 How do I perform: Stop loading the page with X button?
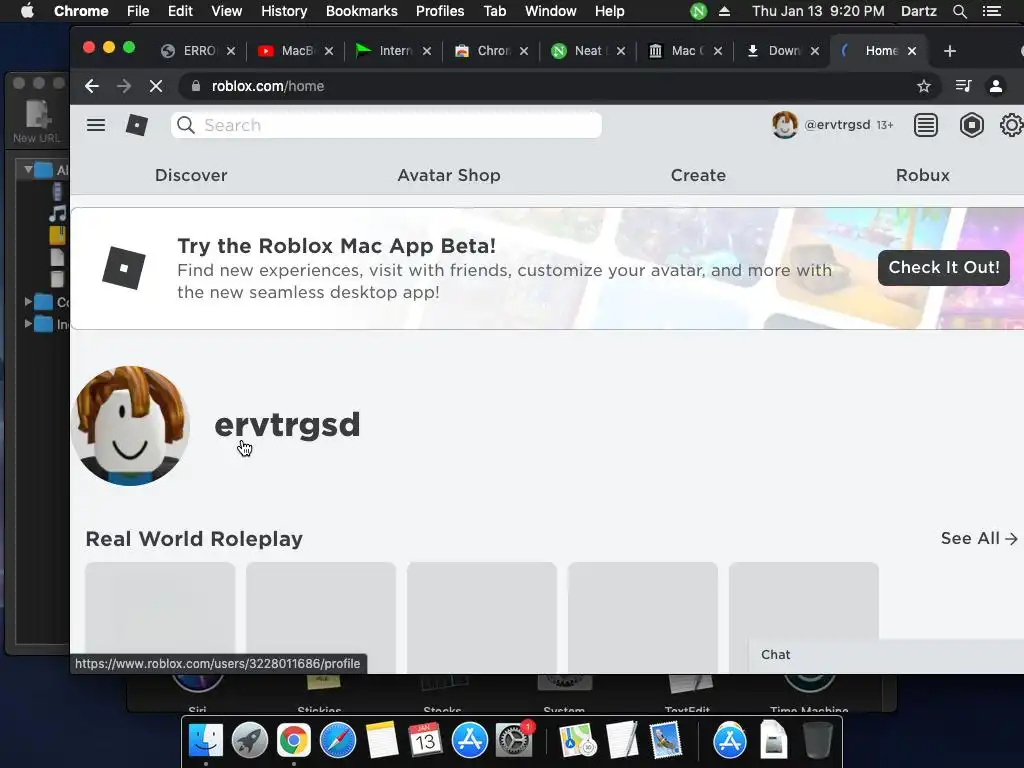click(x=155, y=86)
